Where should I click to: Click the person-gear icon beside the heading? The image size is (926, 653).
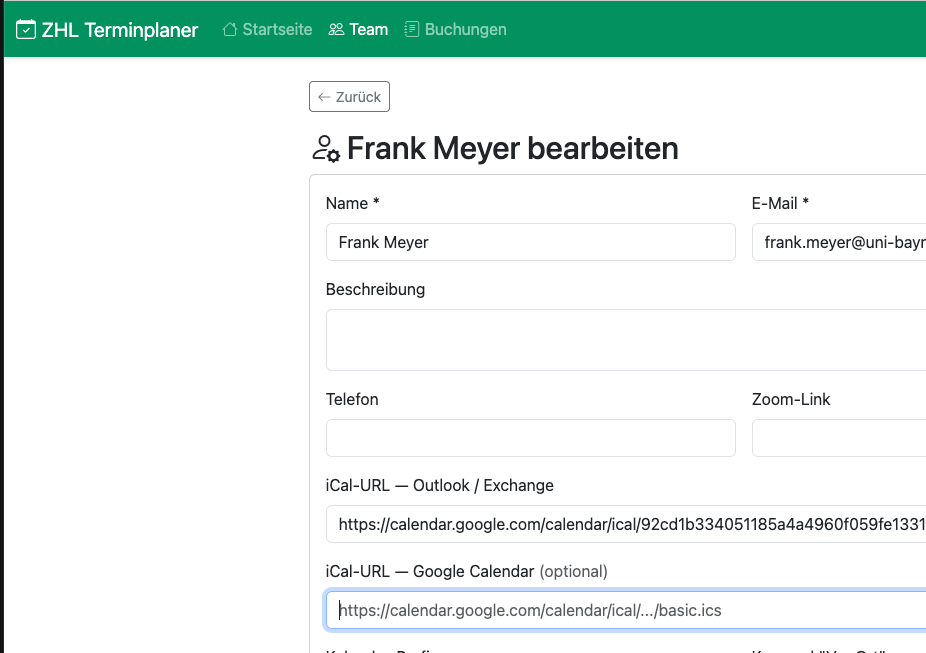tap(326, 148)
